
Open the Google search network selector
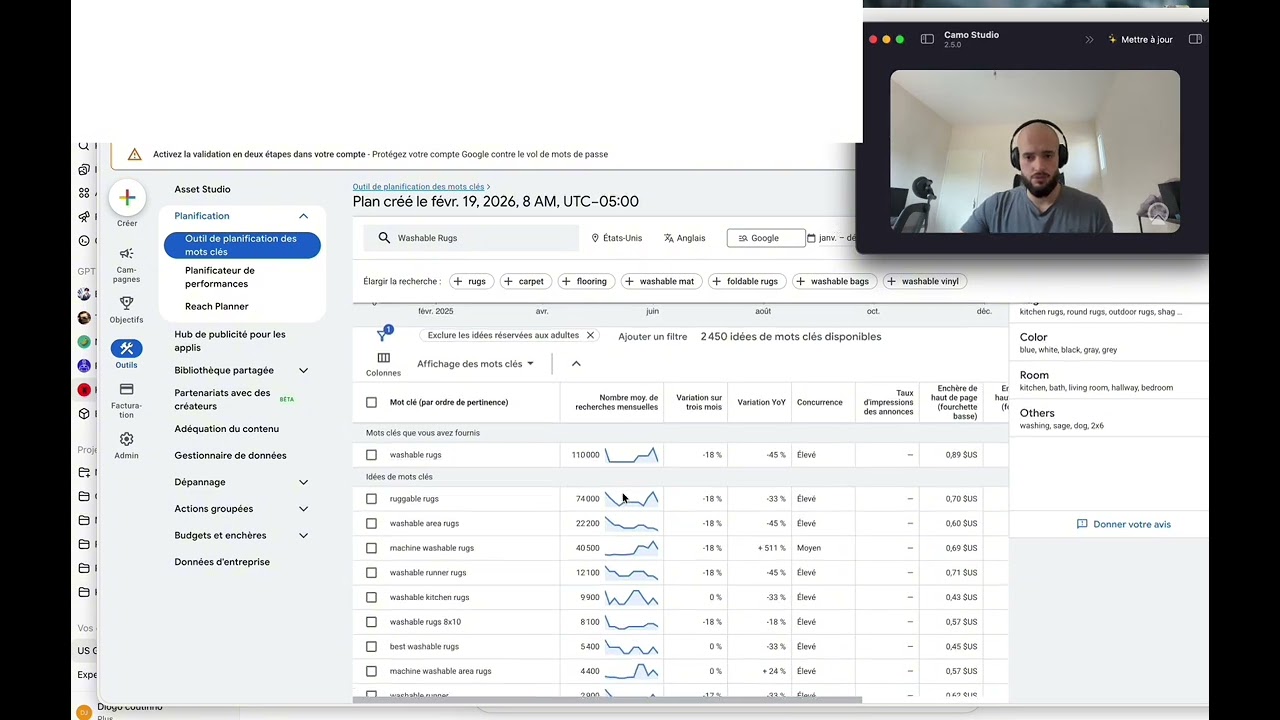(x=765, y=238)
